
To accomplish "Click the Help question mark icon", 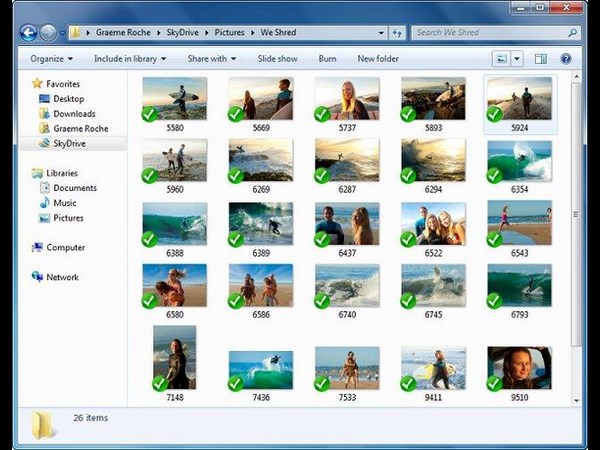I will (566, 59).
